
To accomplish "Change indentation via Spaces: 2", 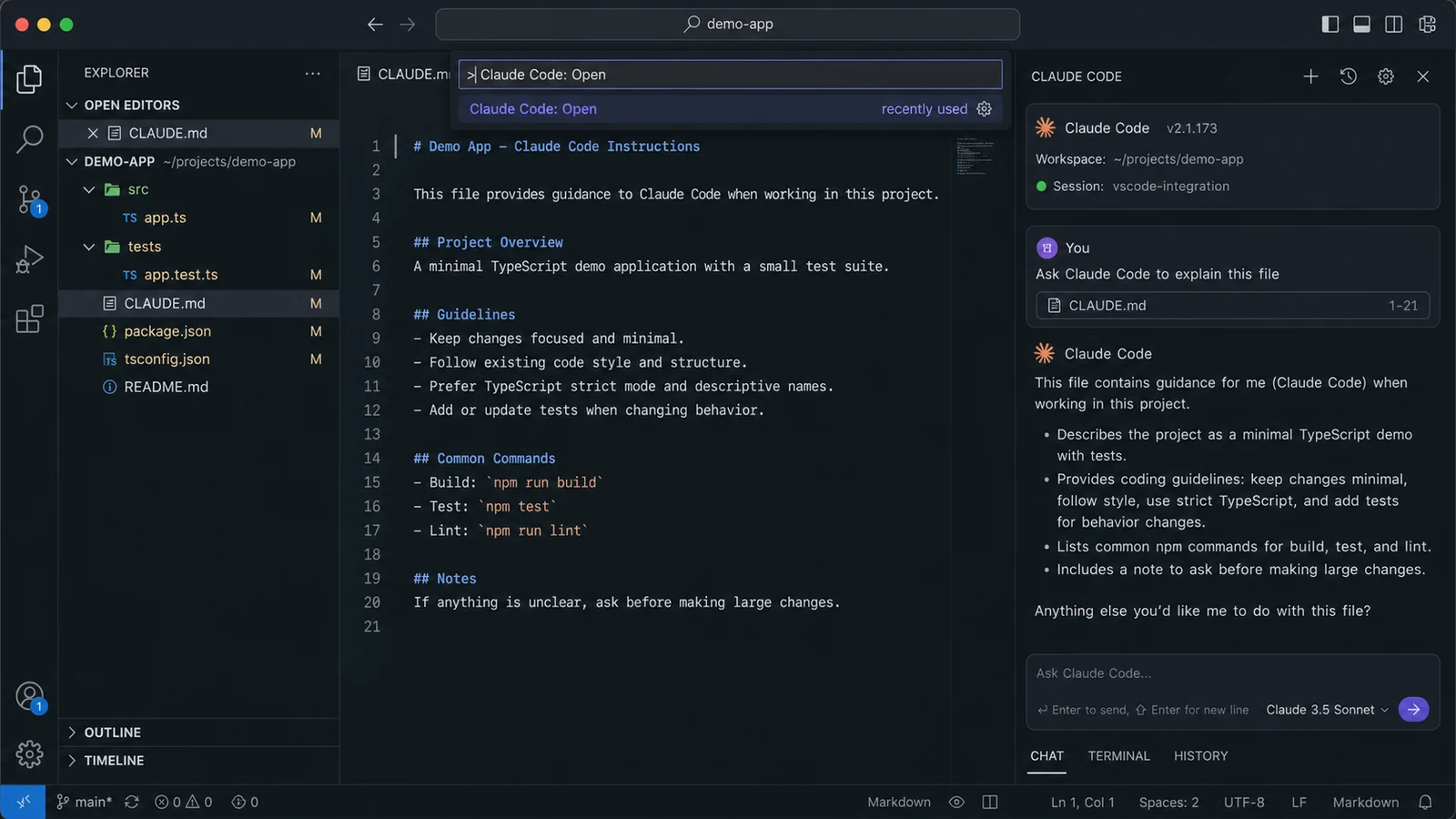I will click(x=1168, y=802).
